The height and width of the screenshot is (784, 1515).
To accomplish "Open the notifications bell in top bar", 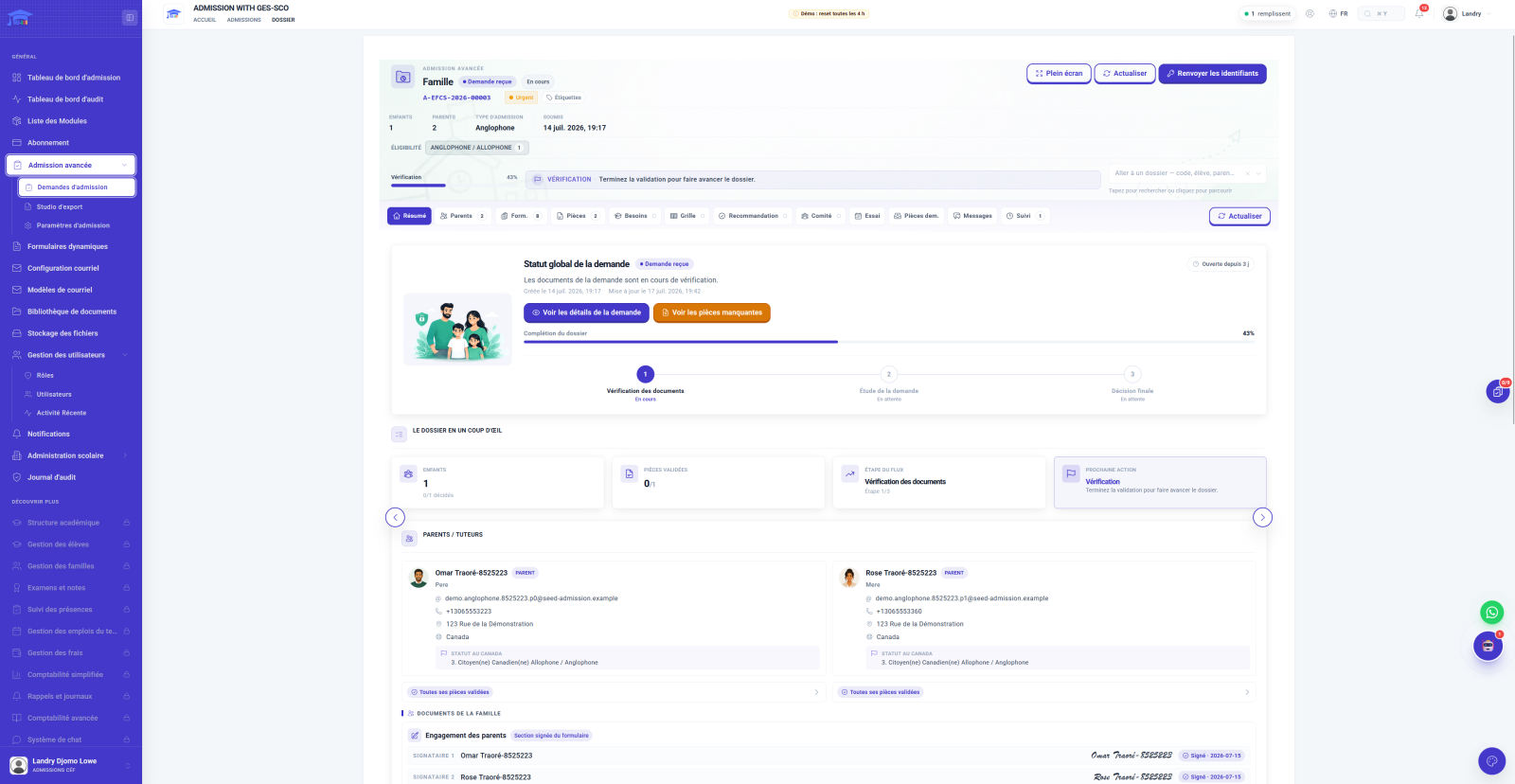I will tap(1419, 13).
